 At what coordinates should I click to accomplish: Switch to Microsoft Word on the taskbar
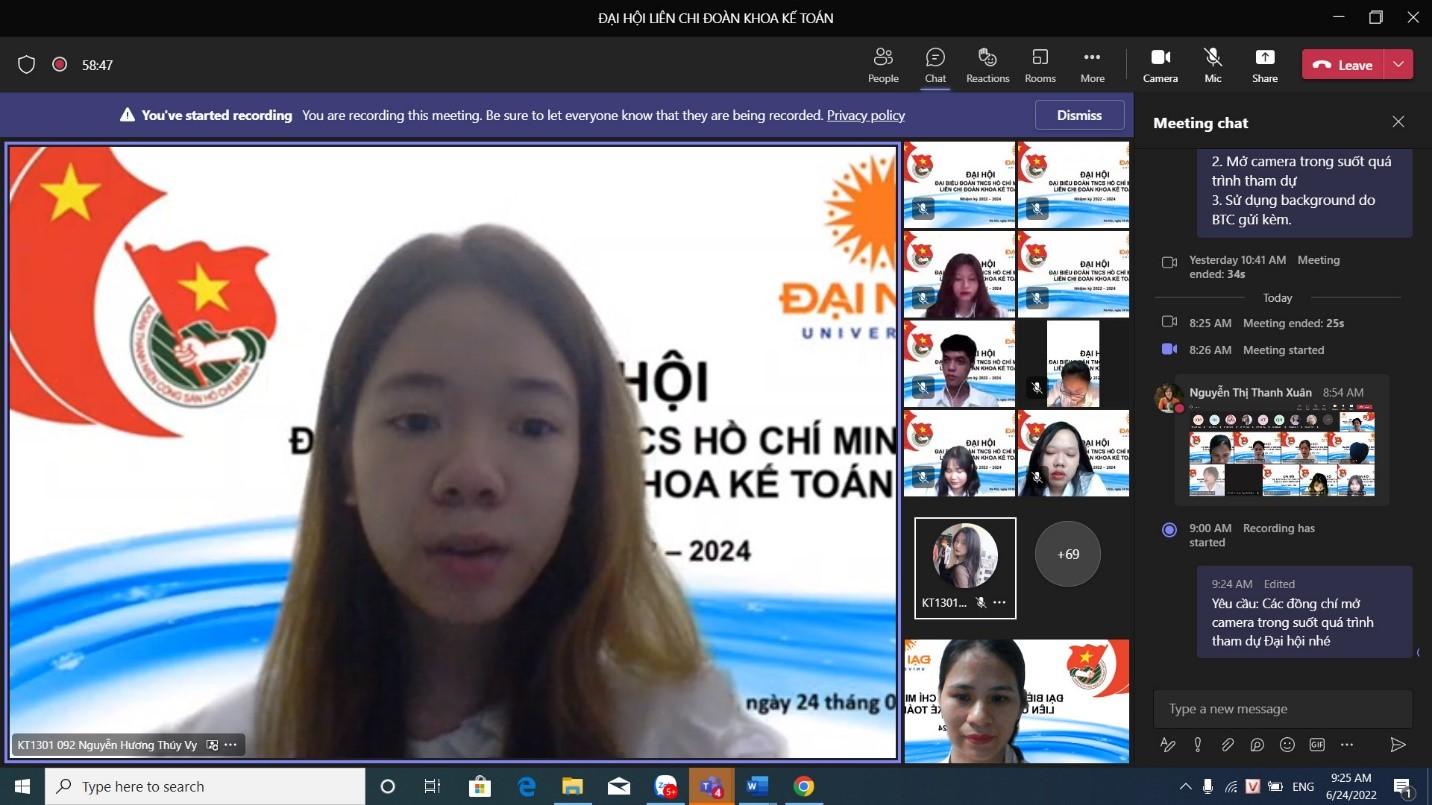click(757, 786)
